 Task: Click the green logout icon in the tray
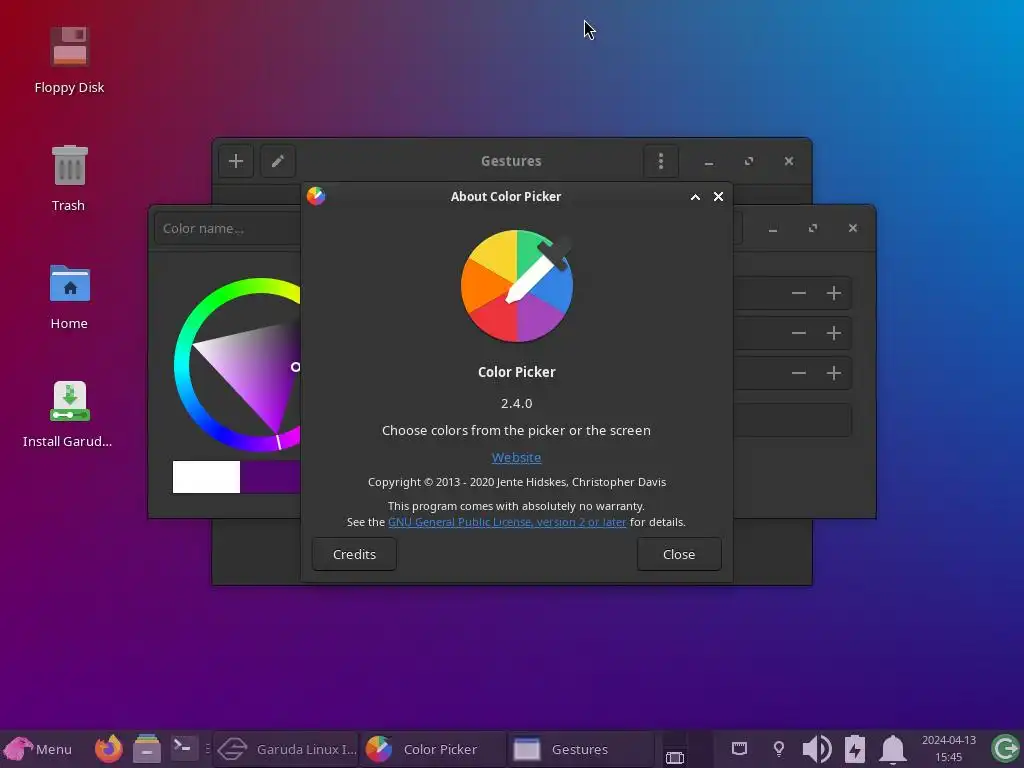click(1005, 749)
